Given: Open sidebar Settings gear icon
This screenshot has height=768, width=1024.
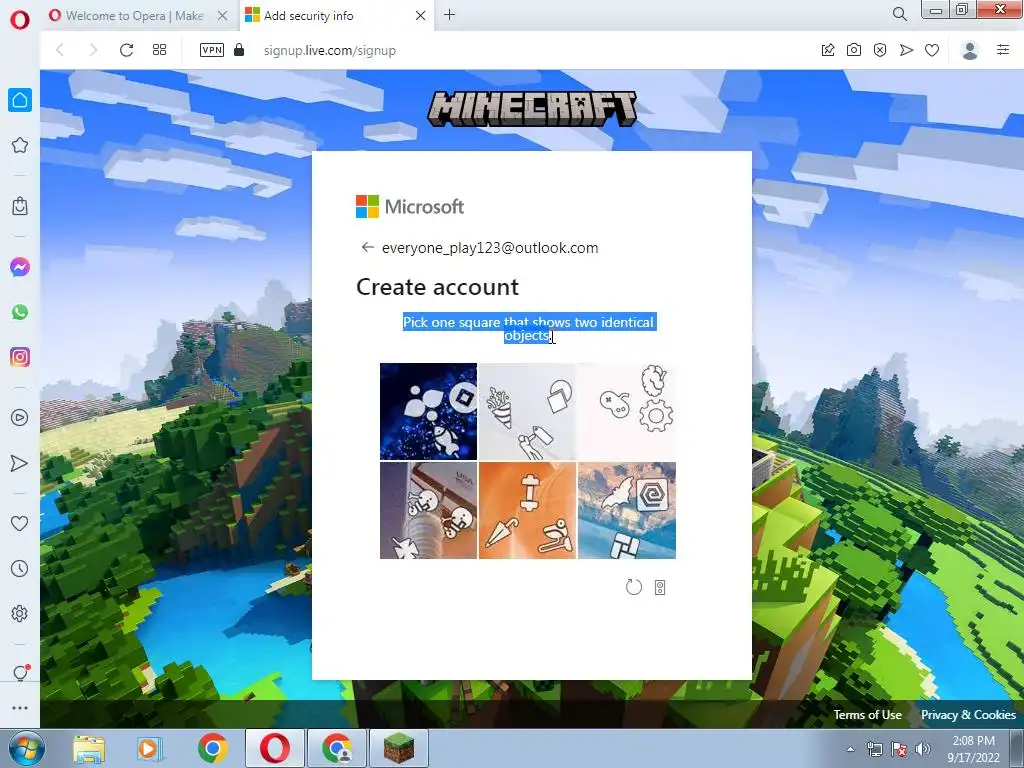Looking at the screenshot, I should (x=20, y=614).
